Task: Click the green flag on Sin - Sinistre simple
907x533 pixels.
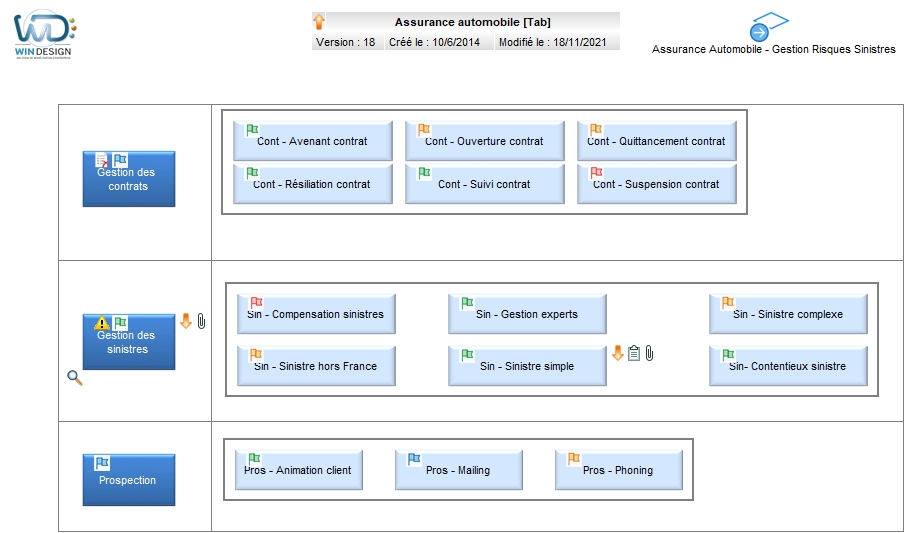Action: tap(467, 355)
